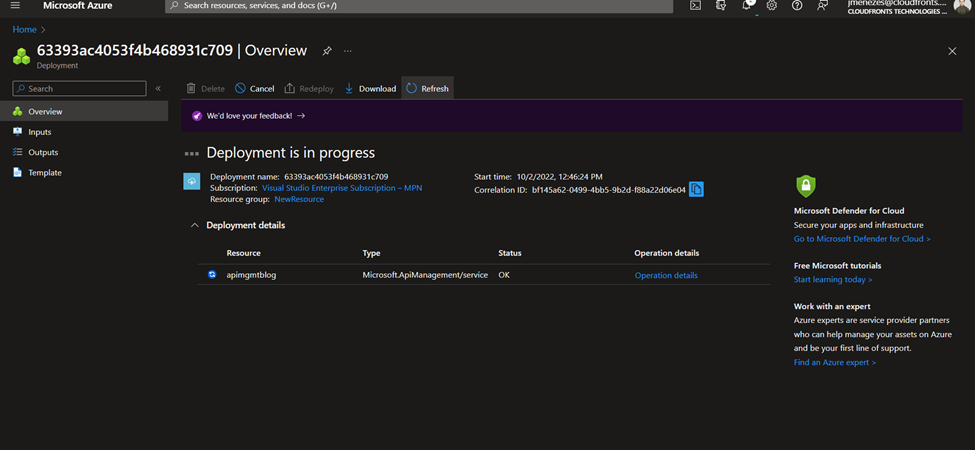Click the user account avatar
The width and height of the screenshot is (975, 450).
click(961, 5)
